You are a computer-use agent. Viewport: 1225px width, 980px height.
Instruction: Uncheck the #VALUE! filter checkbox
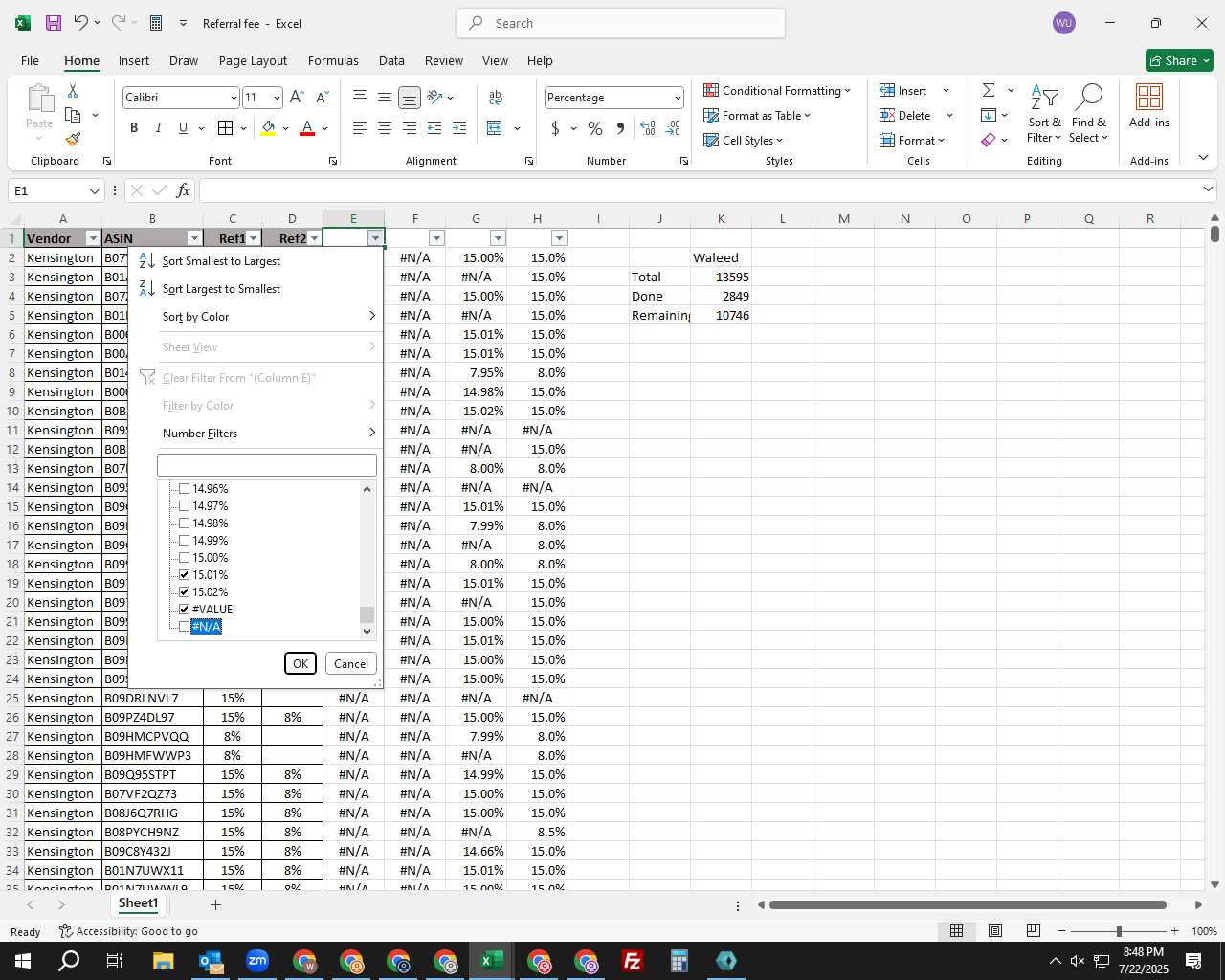click(x=185, y=610)
